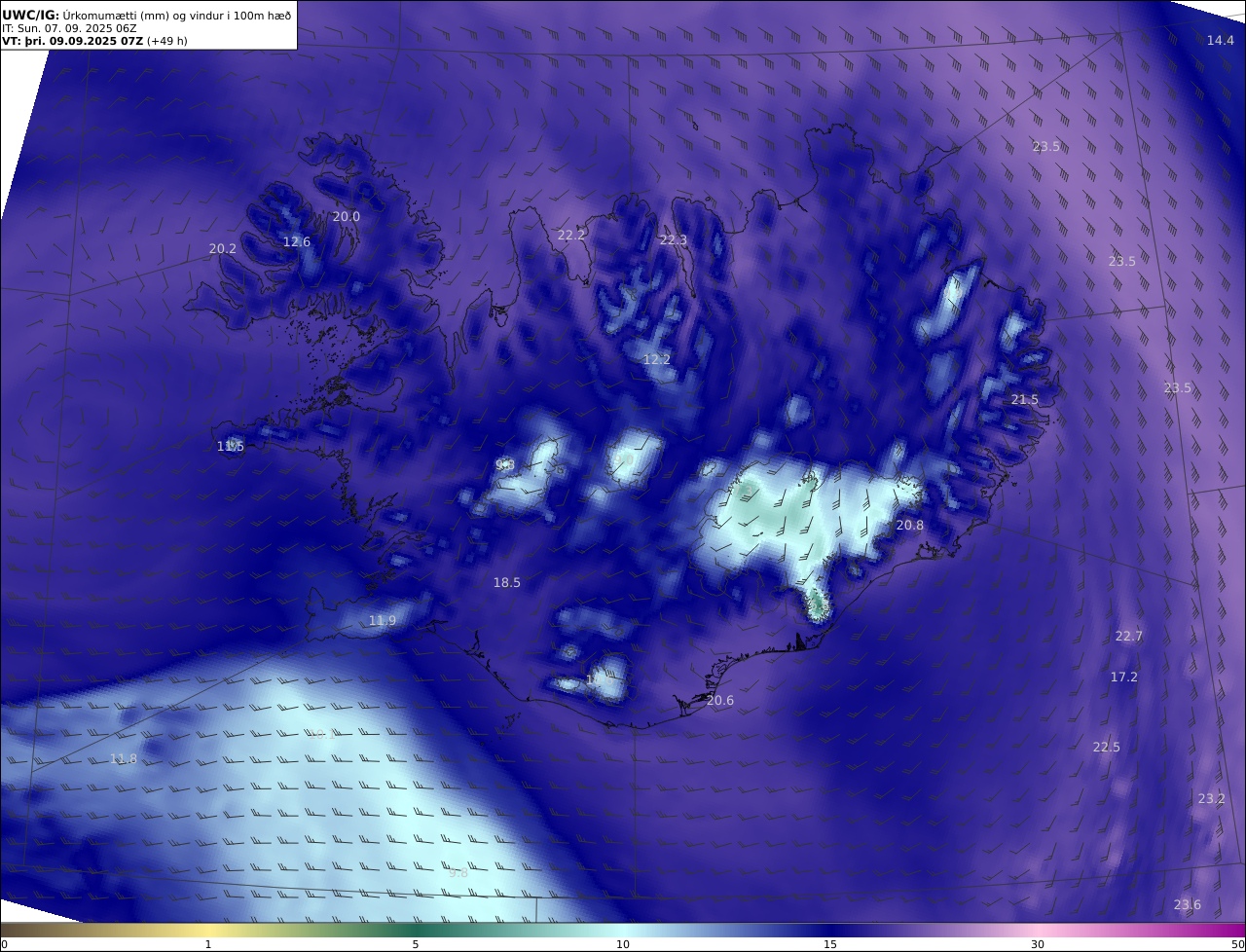Click the 23.2 value label
Image resolution: width=1246 pixels, height=952 pixels.
pyautogui.click(x=1212, y=798)
